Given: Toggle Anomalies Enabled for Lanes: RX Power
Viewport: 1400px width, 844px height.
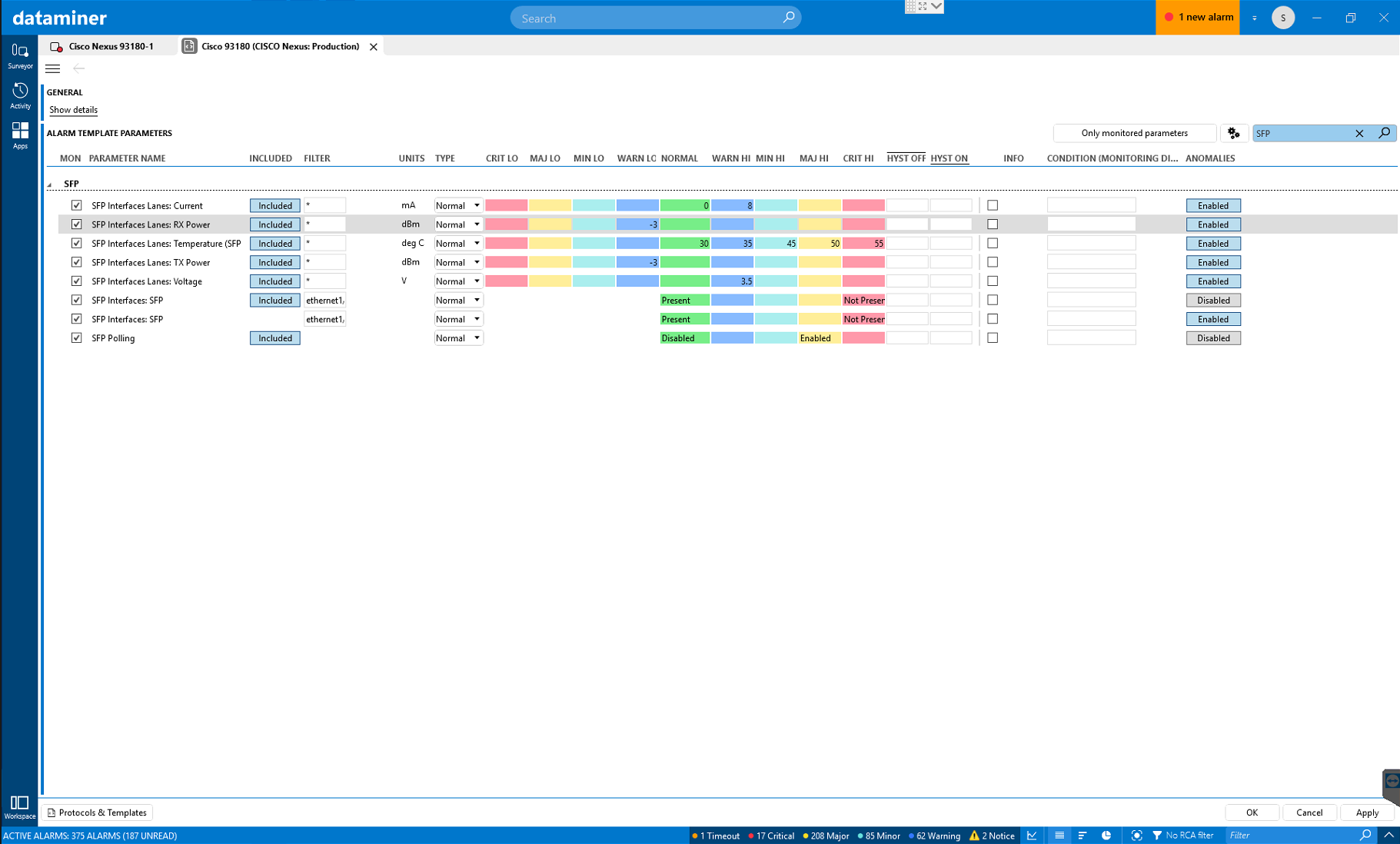Looking at the screenshot, I should click(x=1213, y=224).
